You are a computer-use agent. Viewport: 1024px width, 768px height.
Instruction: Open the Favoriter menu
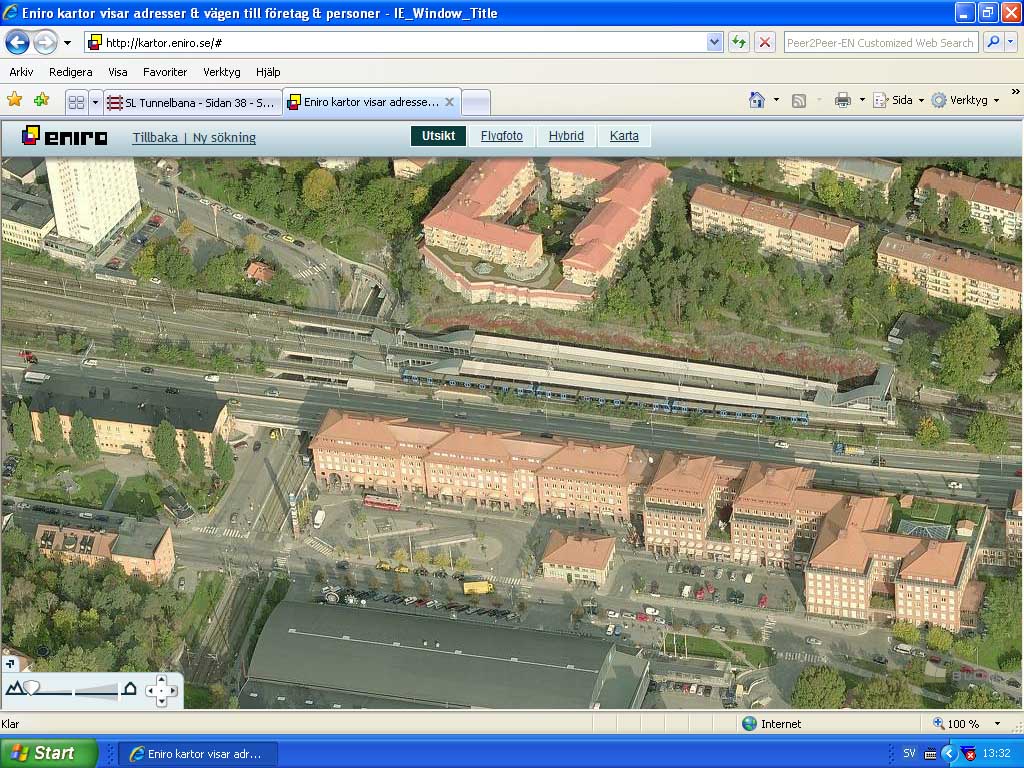pyautogui.click(x=164, y=72)
